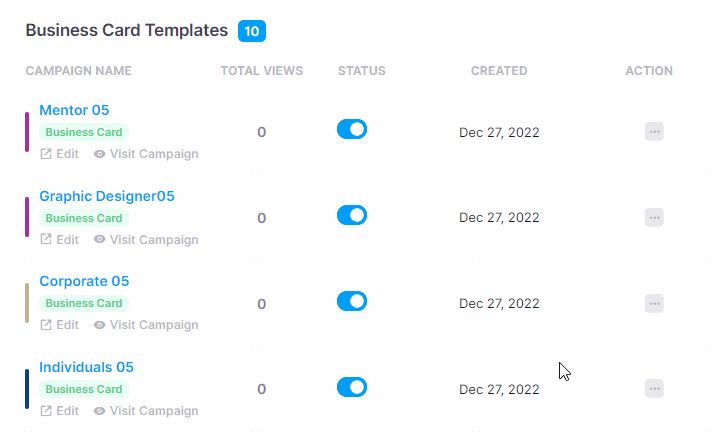725x433 pixels.
Task: Click the eye icon under Mentor 05
Action: pos(99,154)
